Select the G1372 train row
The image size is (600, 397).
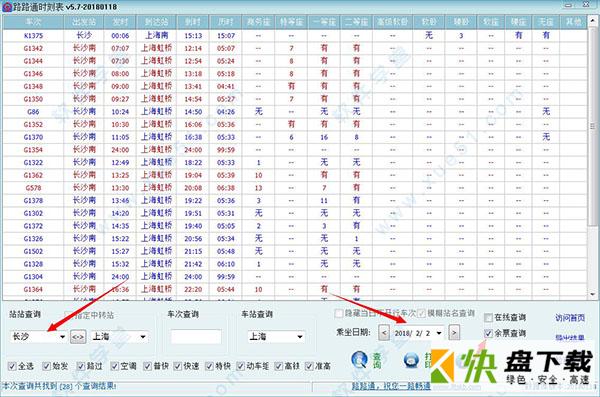(295, 226)
